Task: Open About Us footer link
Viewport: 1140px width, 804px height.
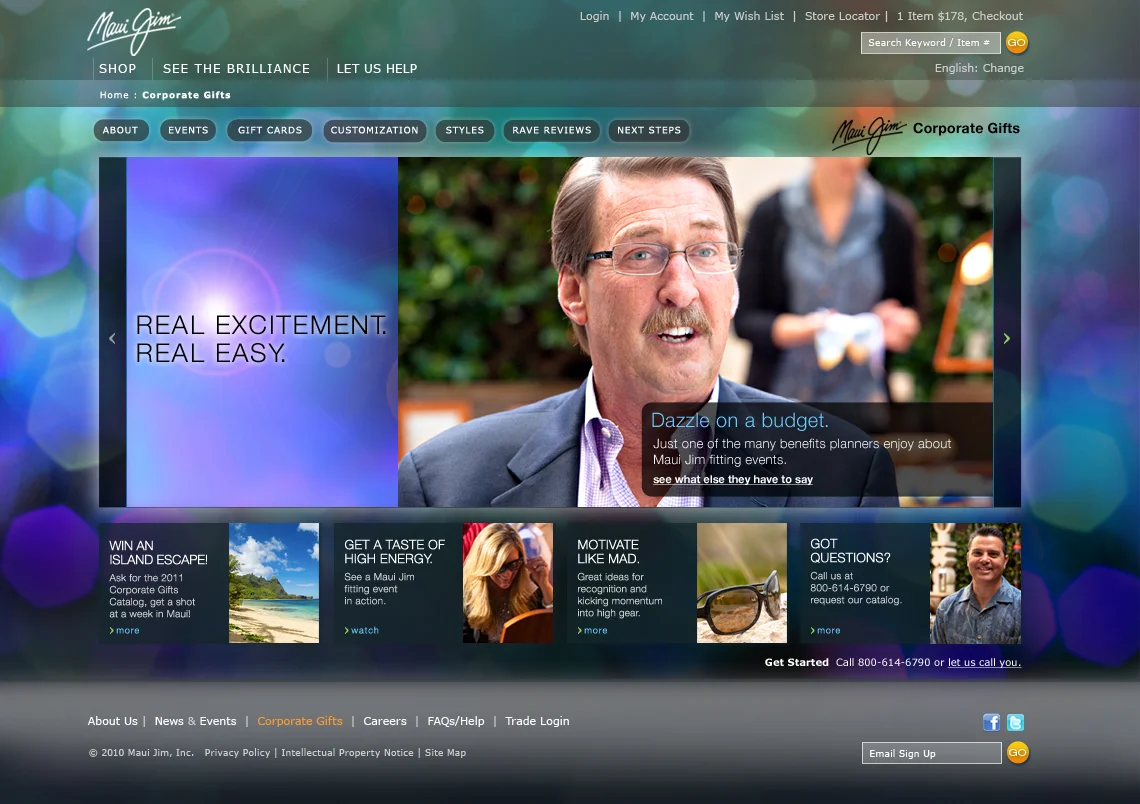Action: tap(113, 721)
